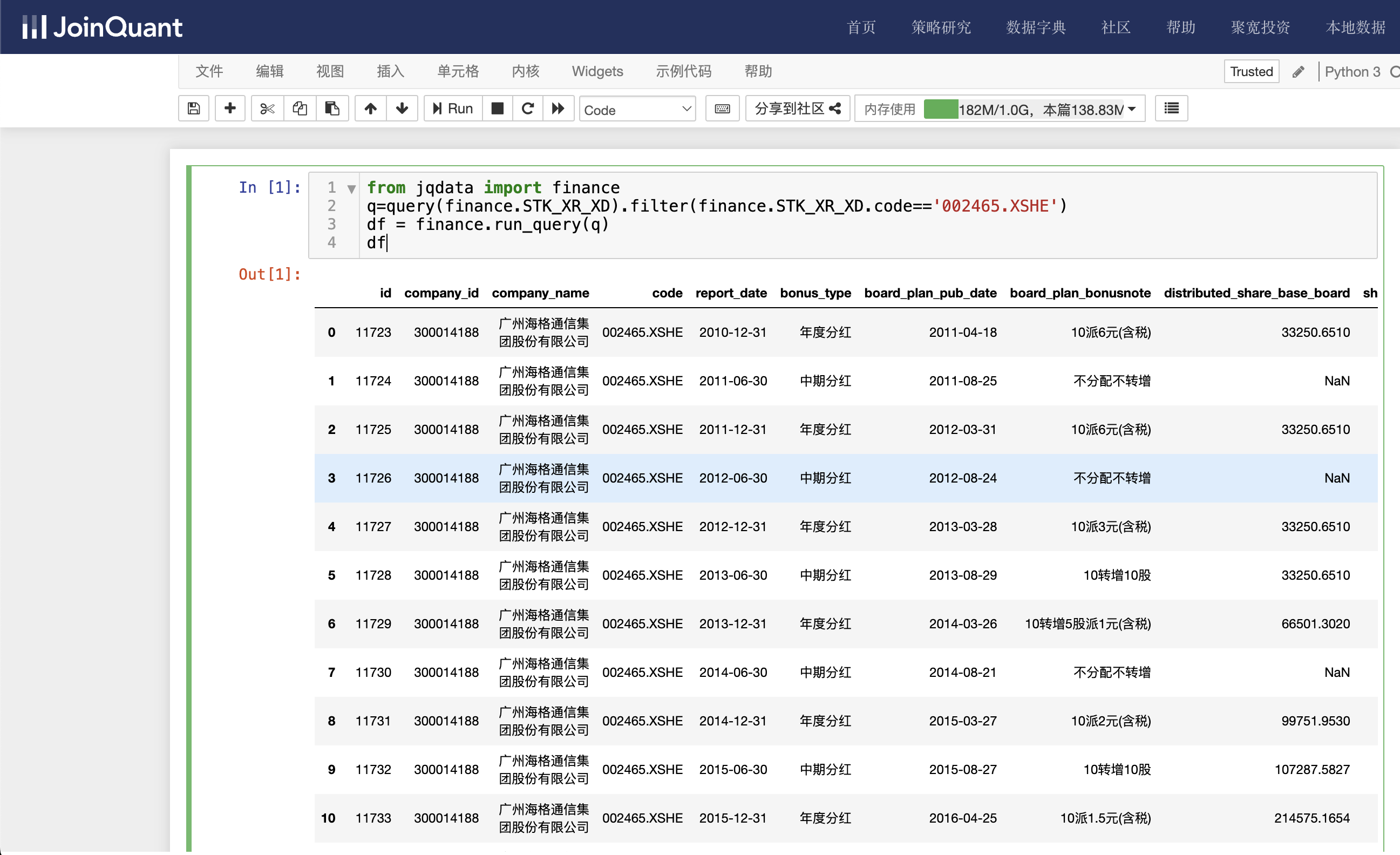Open the 文件 file menu
The width and height of the screenshot is (1400, 855).
(211, 70)
